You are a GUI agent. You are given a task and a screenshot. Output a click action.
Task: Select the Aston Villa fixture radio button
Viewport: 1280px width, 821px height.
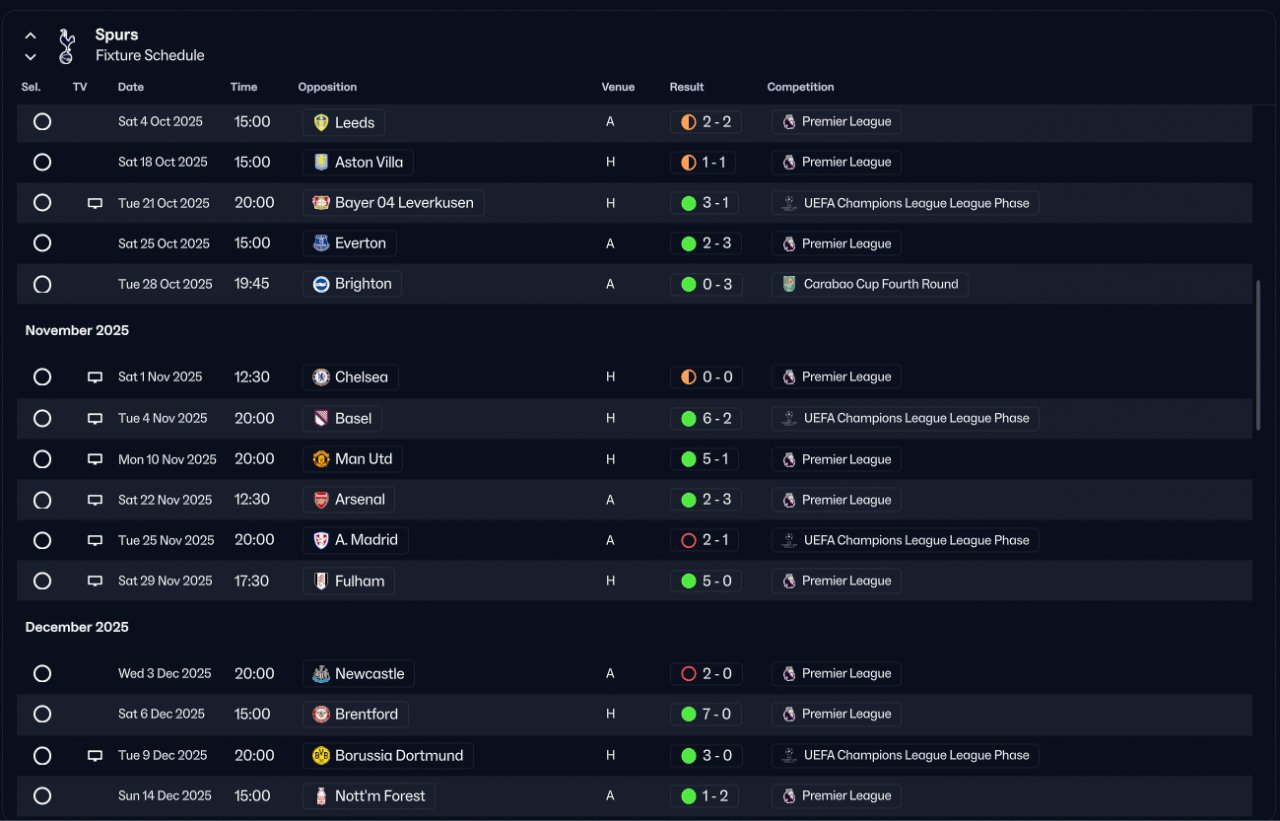(42, 162)
